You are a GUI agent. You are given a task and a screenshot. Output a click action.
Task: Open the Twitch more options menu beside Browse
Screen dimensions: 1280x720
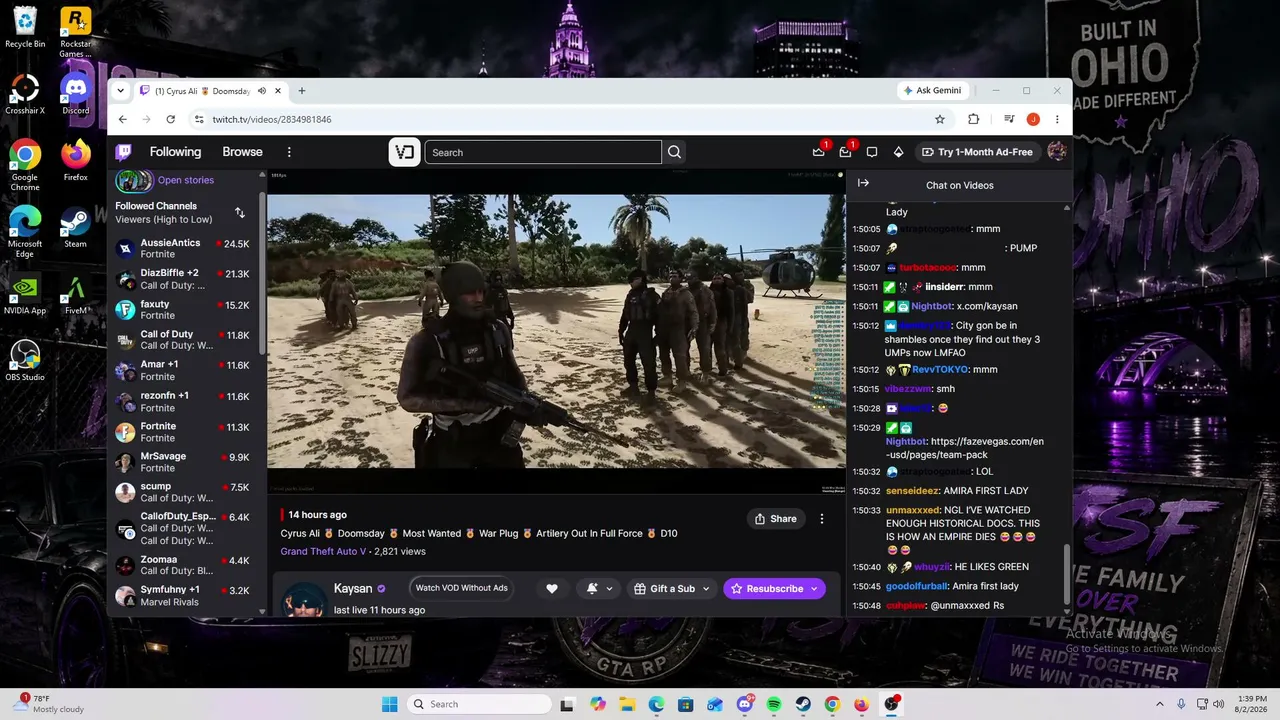(289, 152)
